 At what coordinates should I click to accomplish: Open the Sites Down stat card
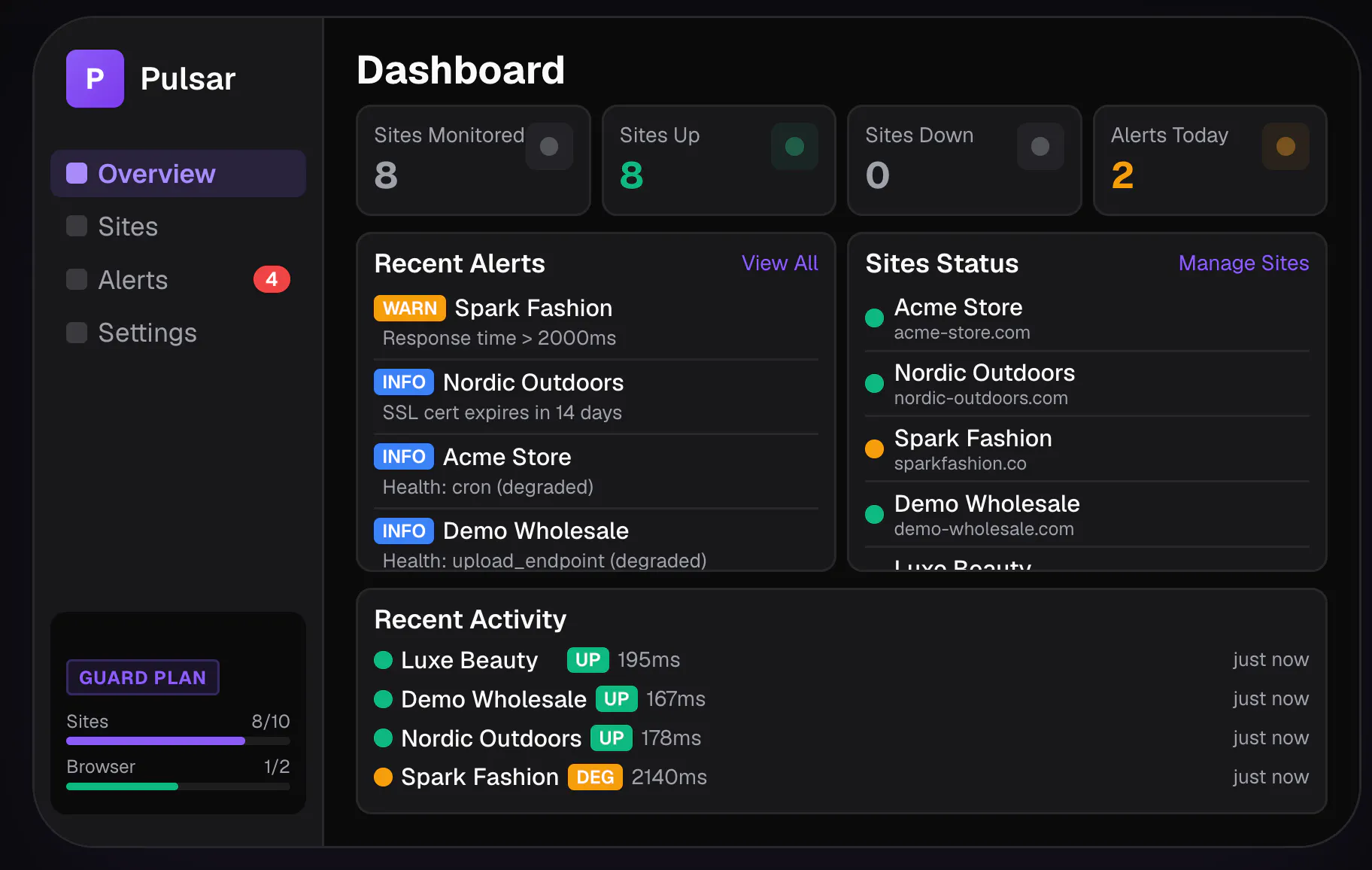coord(964,160)
